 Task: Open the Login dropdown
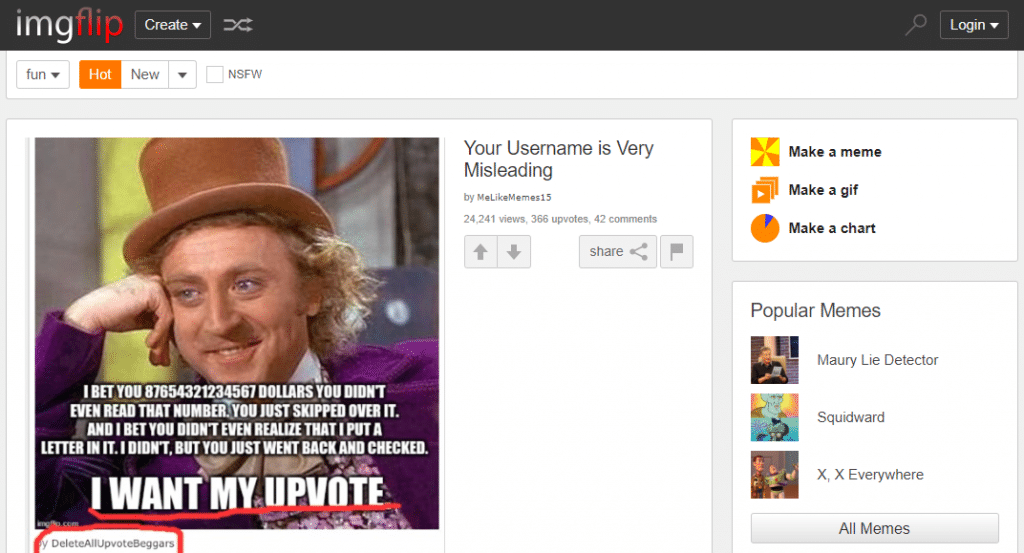(974, 25)
